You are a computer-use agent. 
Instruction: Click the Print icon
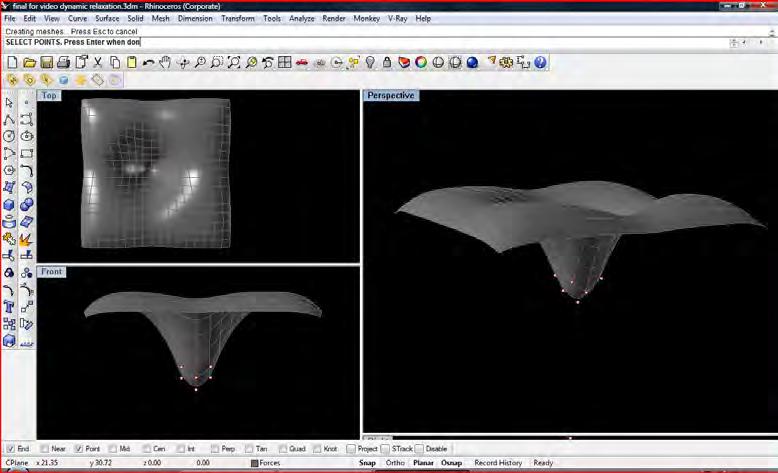coord(64,62)
